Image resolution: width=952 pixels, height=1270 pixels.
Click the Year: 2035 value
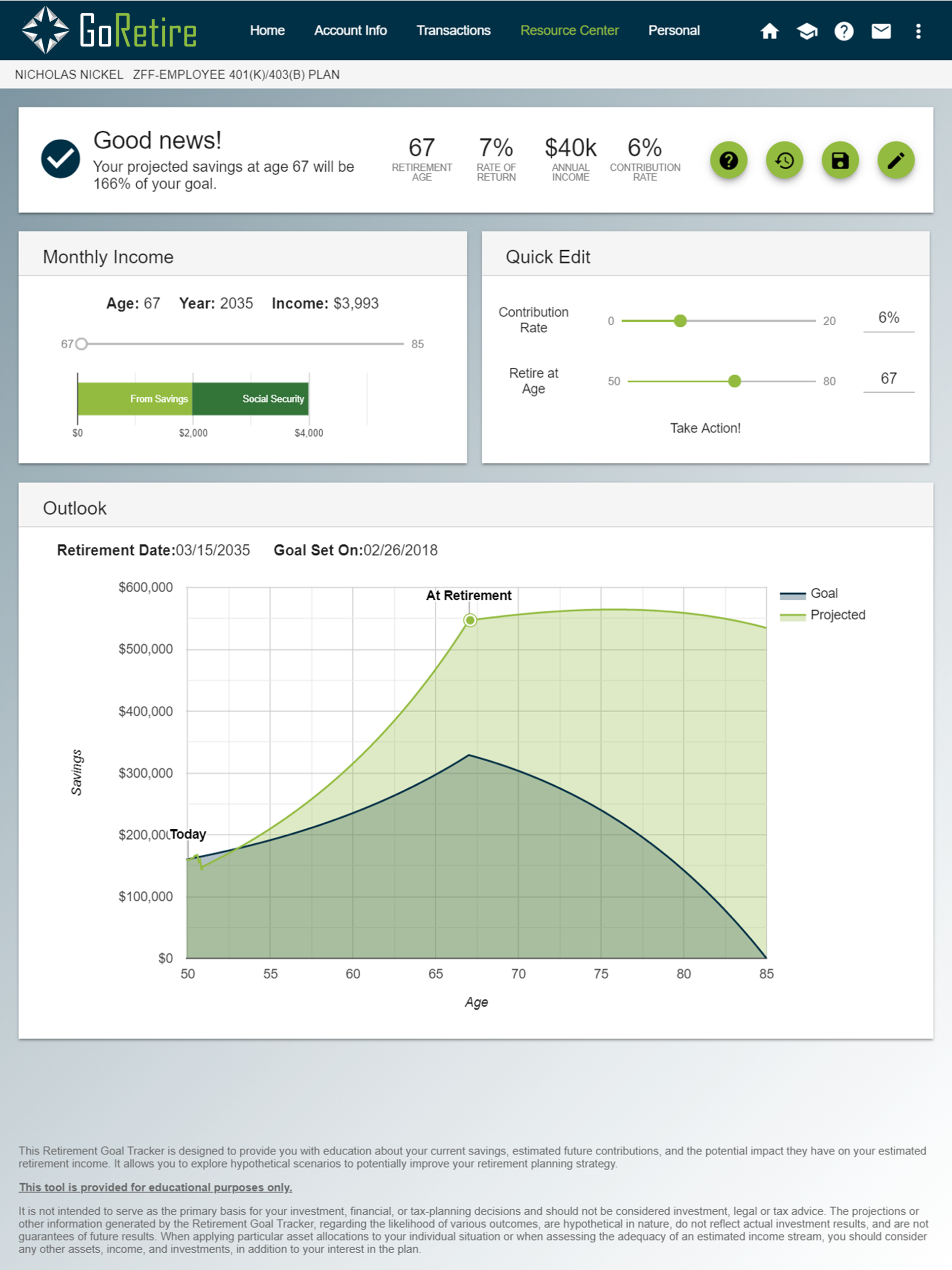point(216,303)
